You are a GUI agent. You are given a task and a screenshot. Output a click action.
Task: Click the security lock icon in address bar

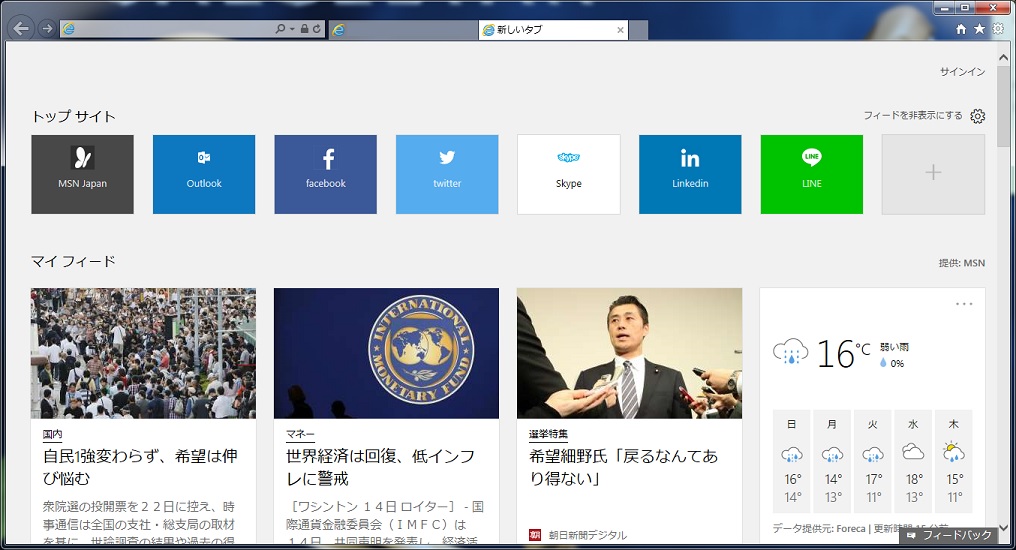[x=304, y=29]
